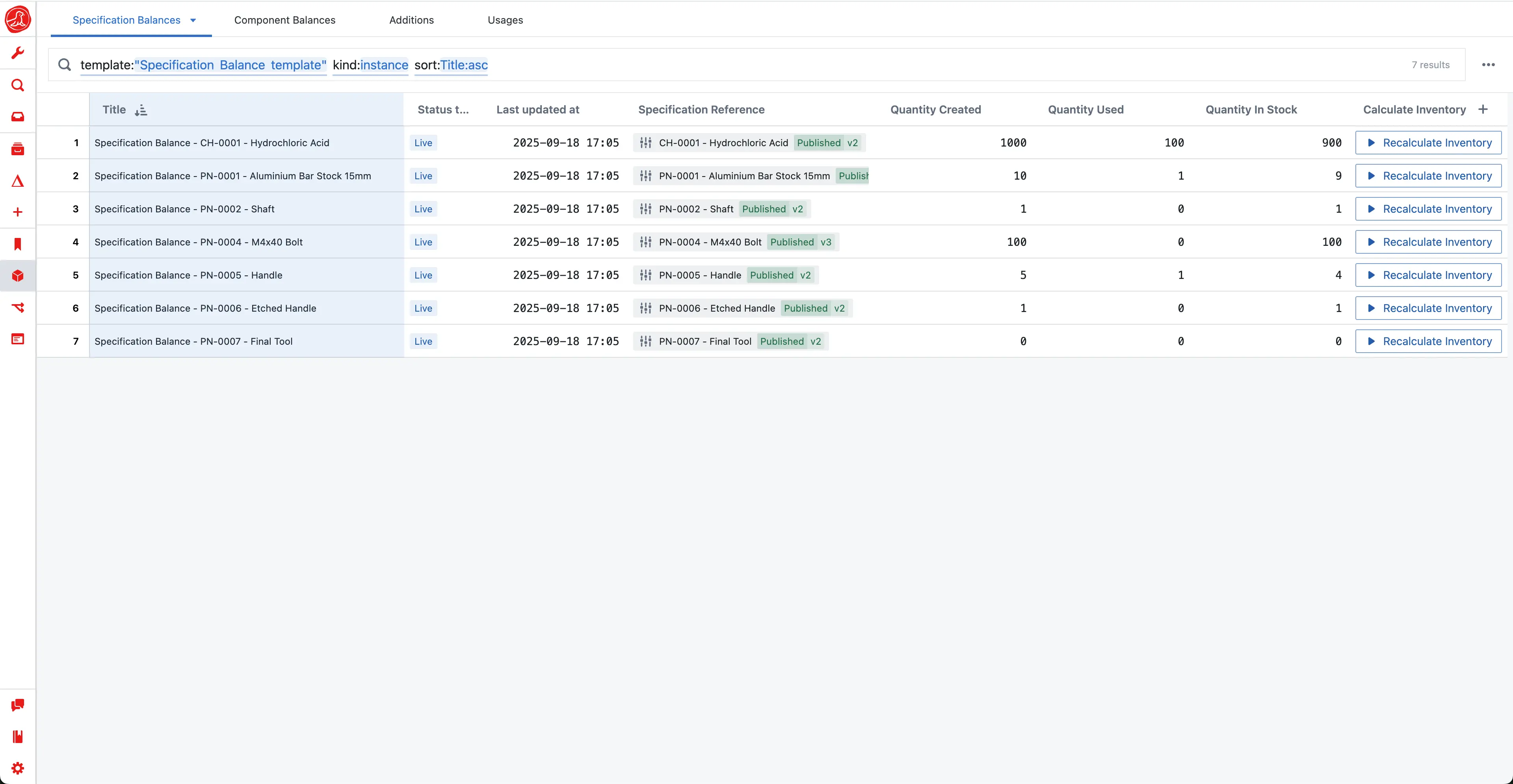This screenshot has height=784, width=1513.
Task: Open the PN-0004 M4x40 Bolt specification reference
Action: [710, 242]
